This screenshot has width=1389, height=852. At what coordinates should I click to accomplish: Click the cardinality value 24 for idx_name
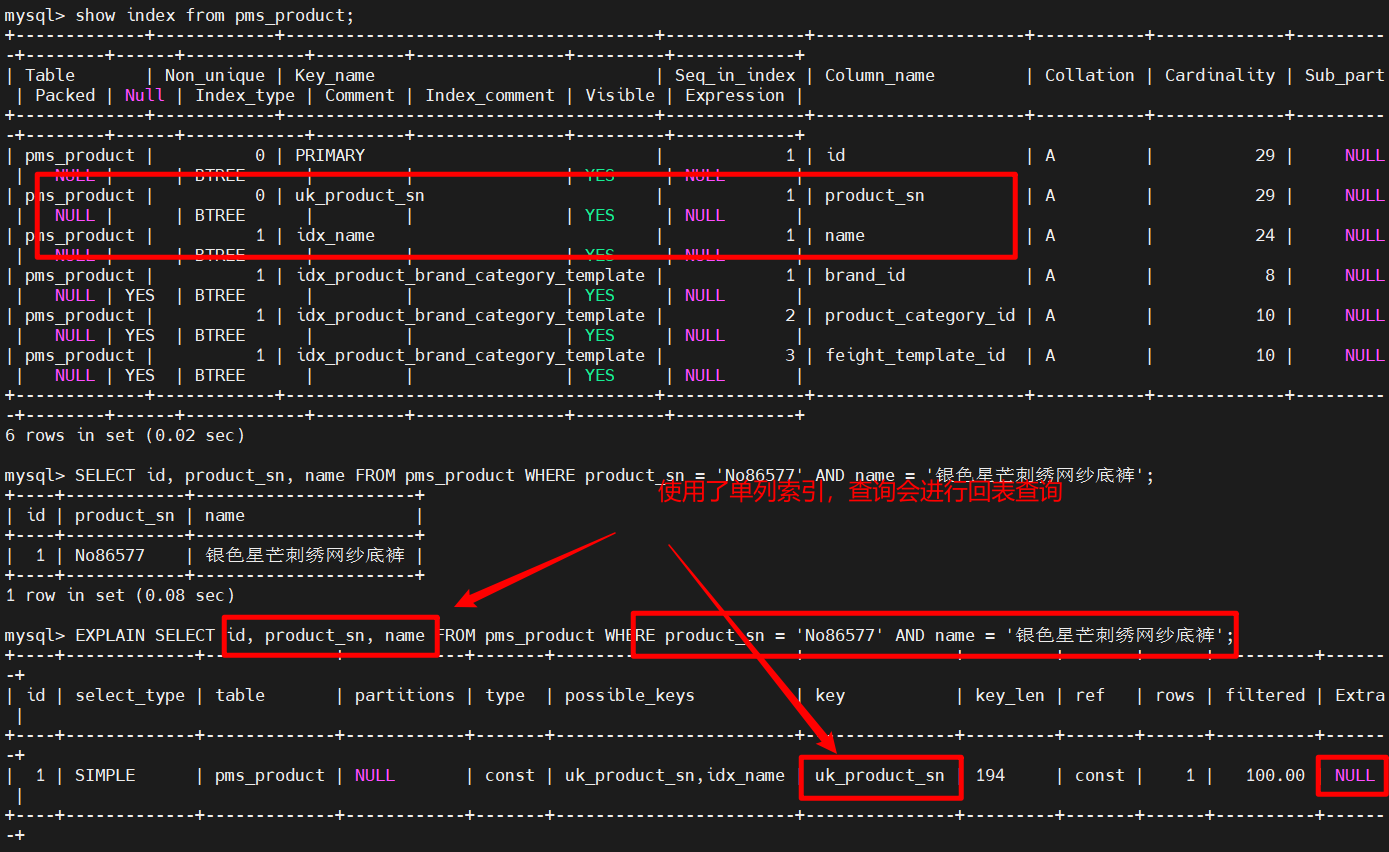coord(1265,236)
